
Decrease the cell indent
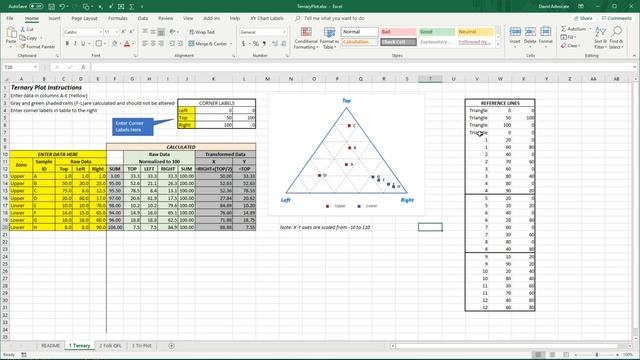click(x=172, y=44)
